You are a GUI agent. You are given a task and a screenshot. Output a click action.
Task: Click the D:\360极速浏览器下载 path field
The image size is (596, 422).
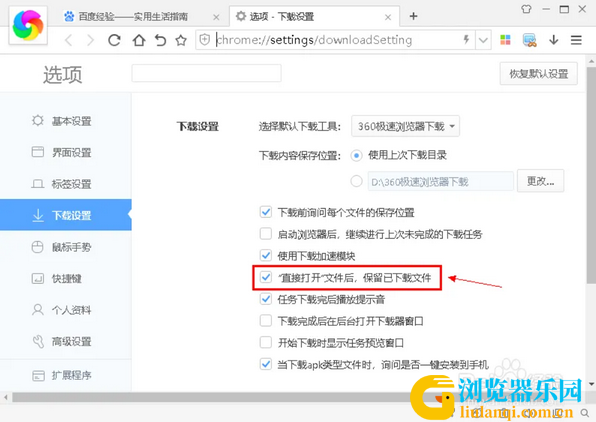[441, 181]
